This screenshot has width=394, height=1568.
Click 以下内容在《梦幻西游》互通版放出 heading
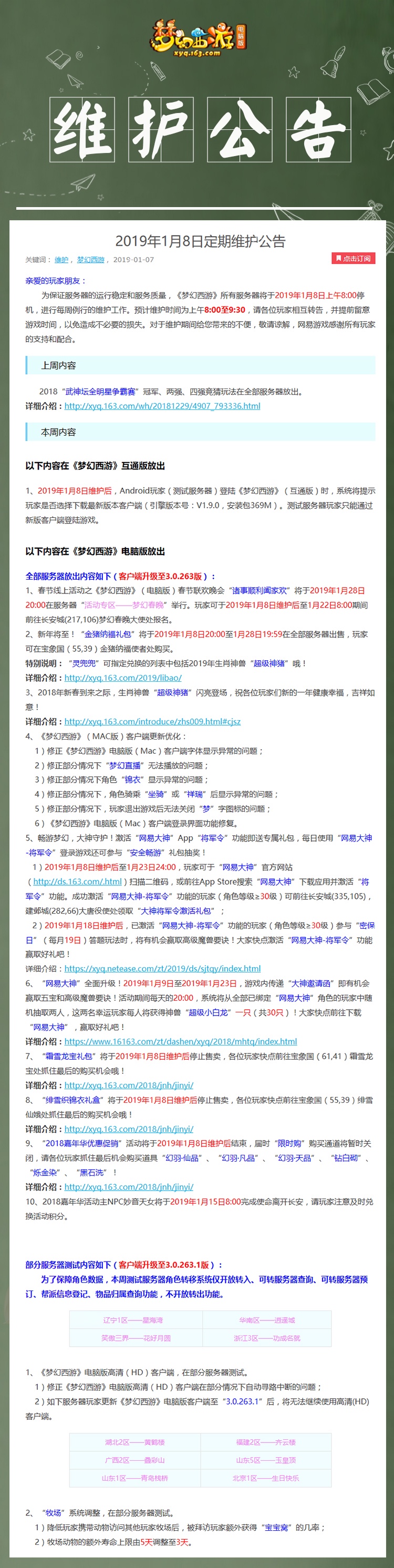[95, 466]
